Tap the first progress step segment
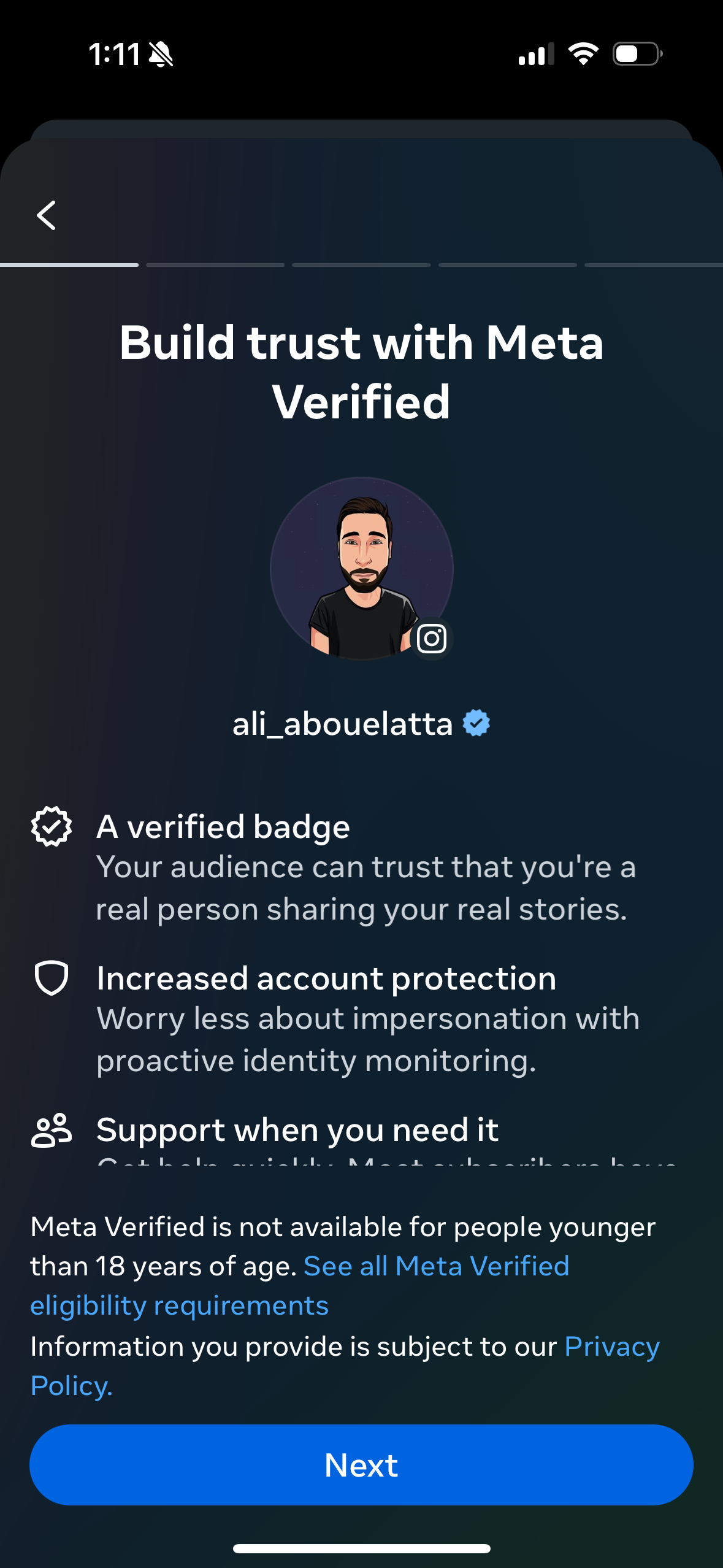Image resolution: width=723 pixels, height=1568 pixels. tap(69, 265)
